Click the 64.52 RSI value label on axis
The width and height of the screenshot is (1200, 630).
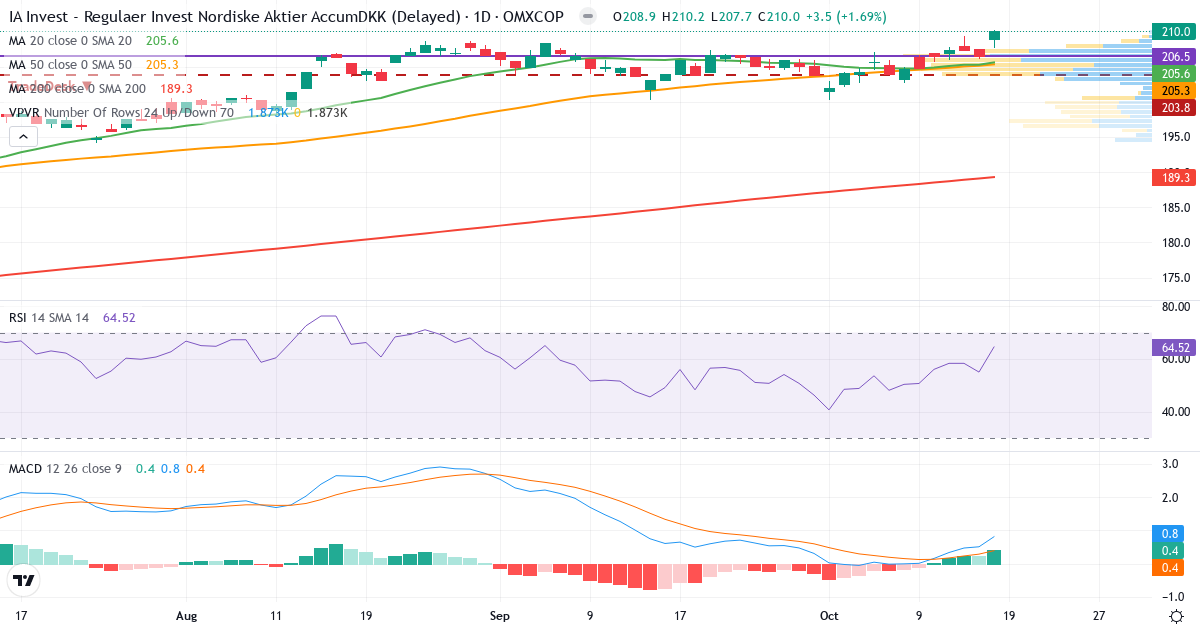1175,348
